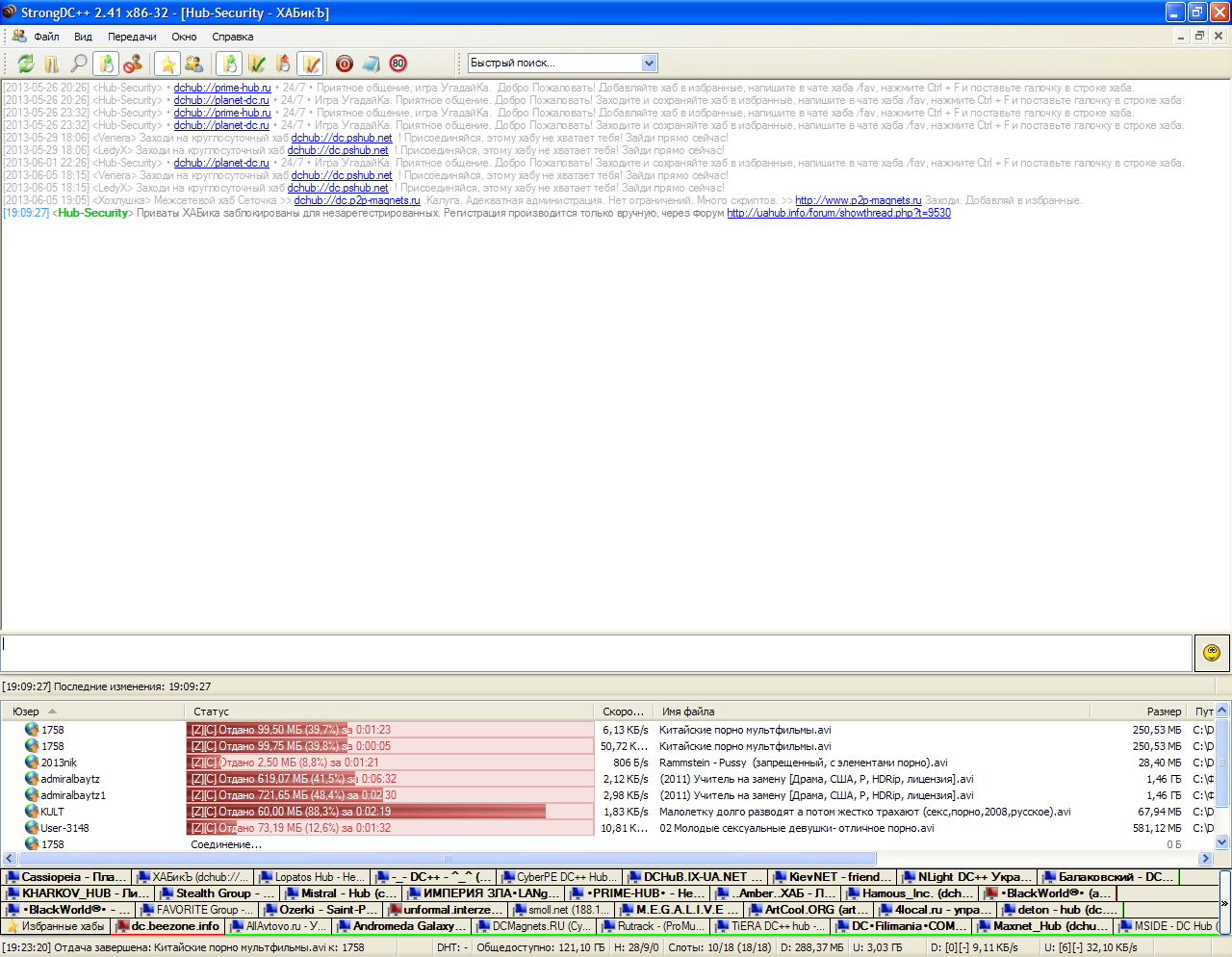This screenshot has height=957, width=1232.
Task: Click the yellow folder icon beside Reconnect
Action: [x=52, y=64]
